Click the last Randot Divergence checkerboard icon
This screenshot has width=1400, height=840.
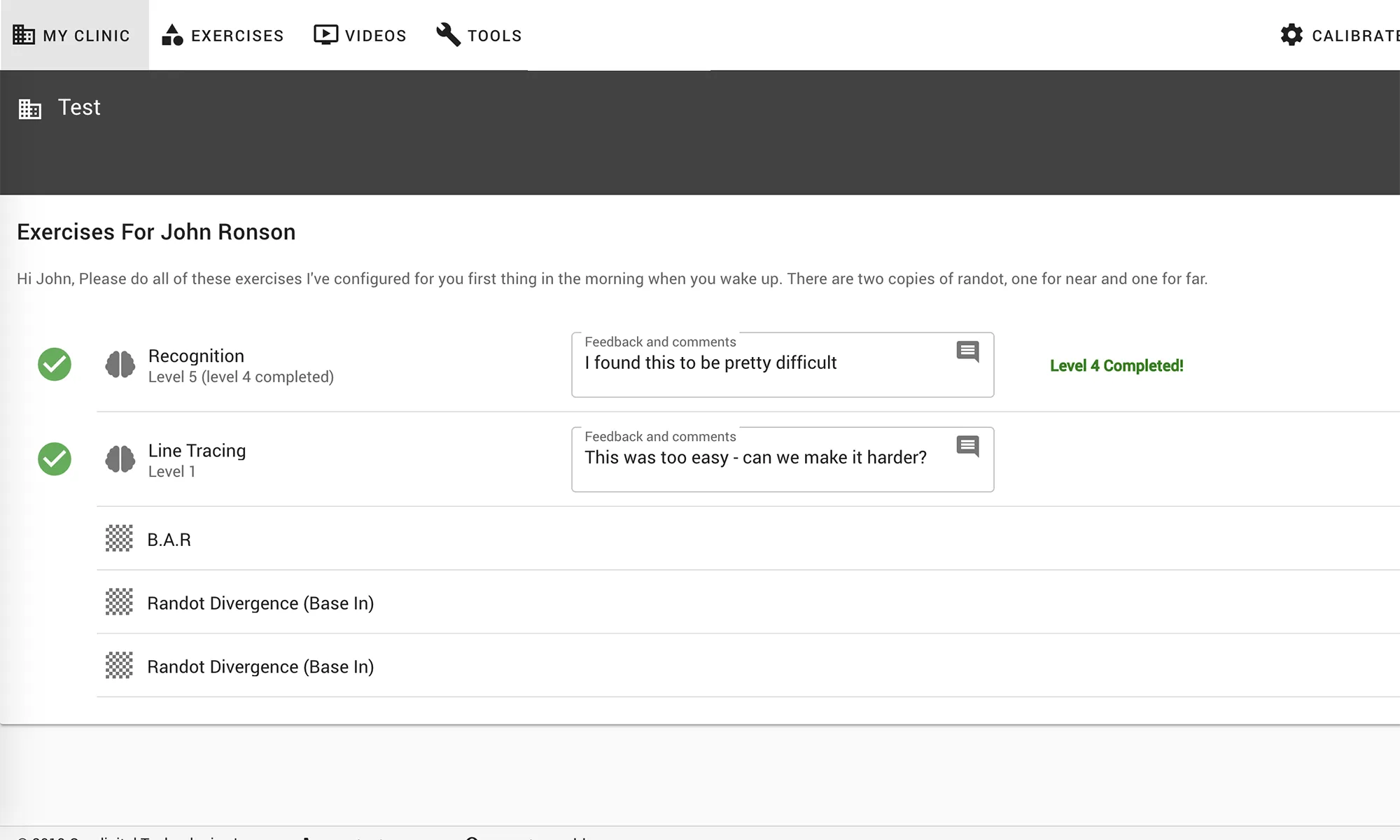click(119, 666)
